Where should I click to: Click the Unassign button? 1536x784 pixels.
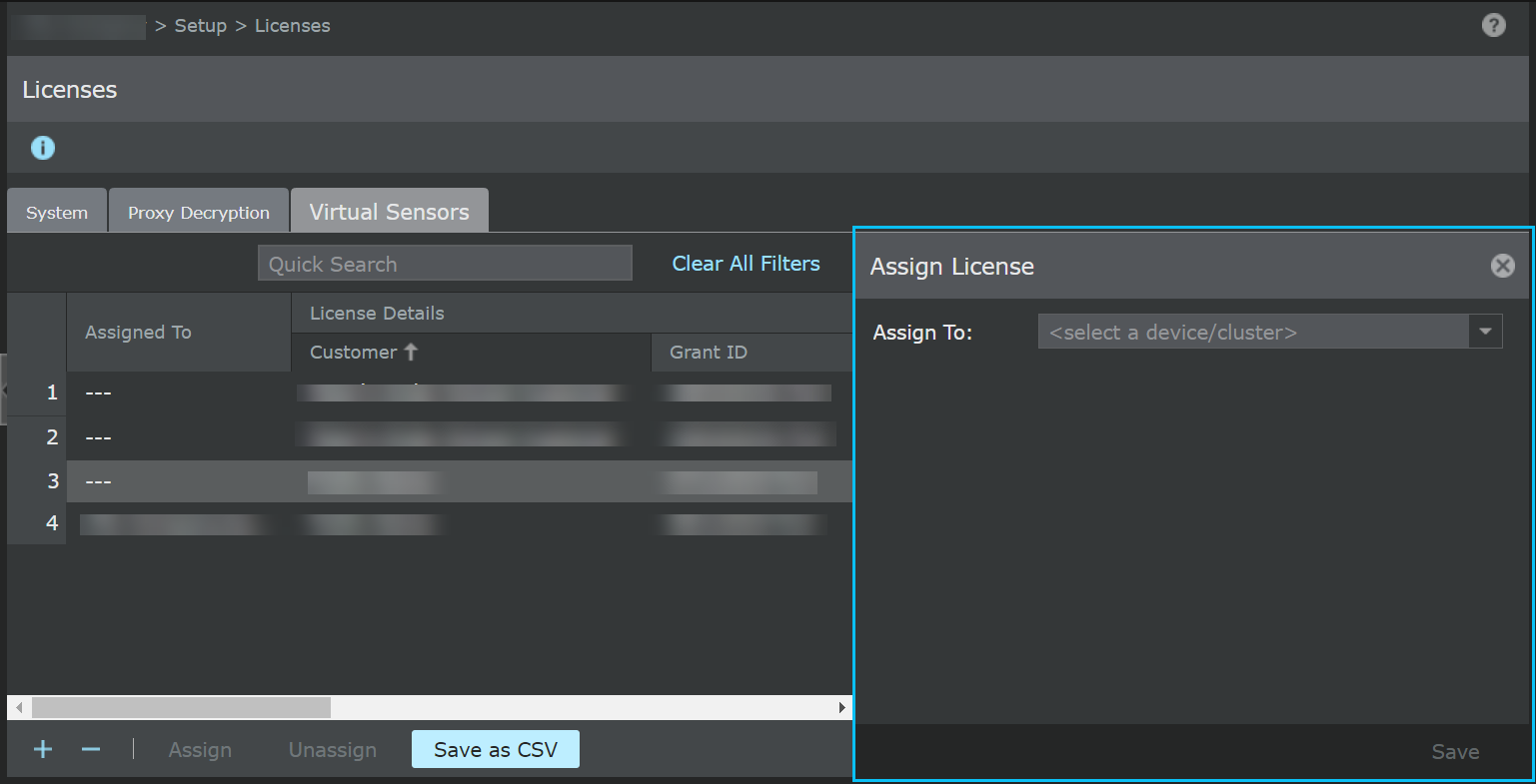[333, 750]
